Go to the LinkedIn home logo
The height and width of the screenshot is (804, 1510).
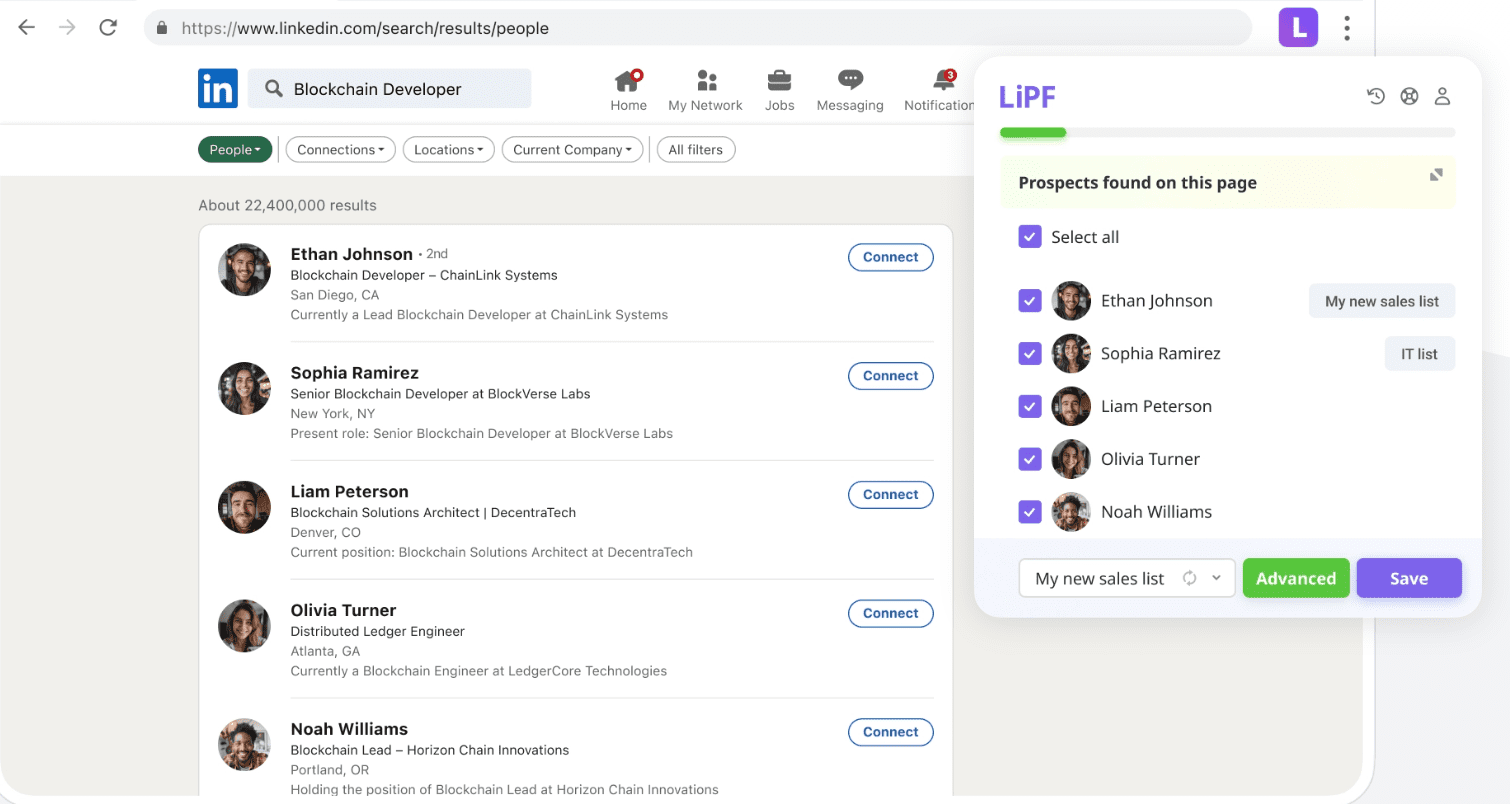coord(218,89)
